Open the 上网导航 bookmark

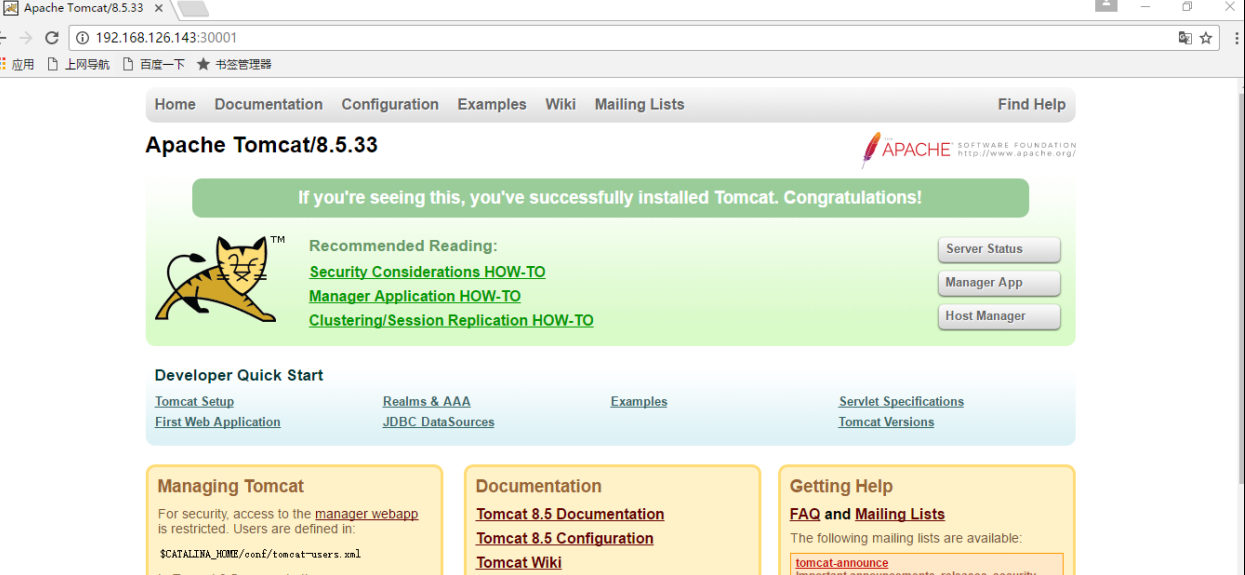79,64
